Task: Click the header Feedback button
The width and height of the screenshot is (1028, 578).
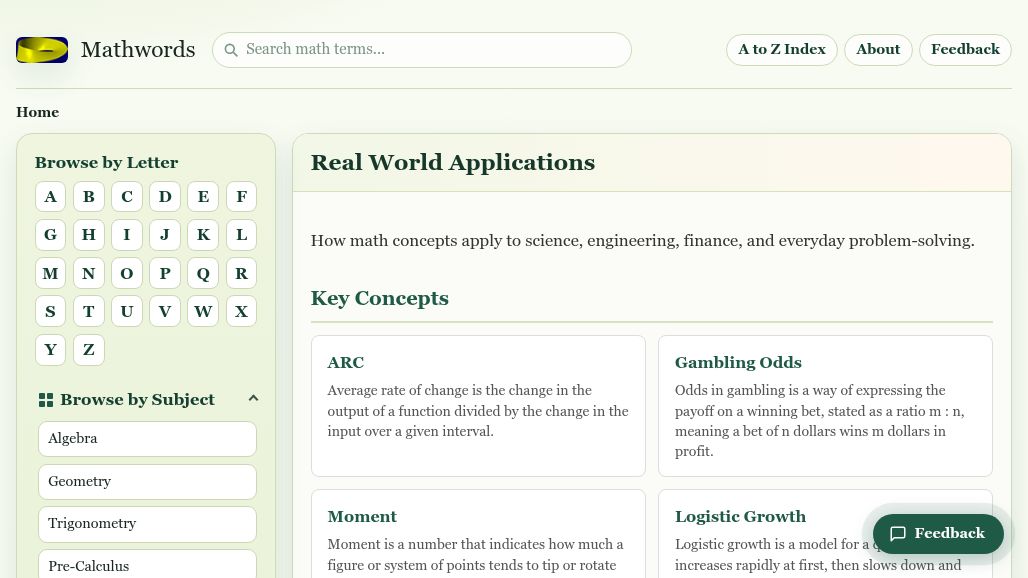Action: click(964, 50)
